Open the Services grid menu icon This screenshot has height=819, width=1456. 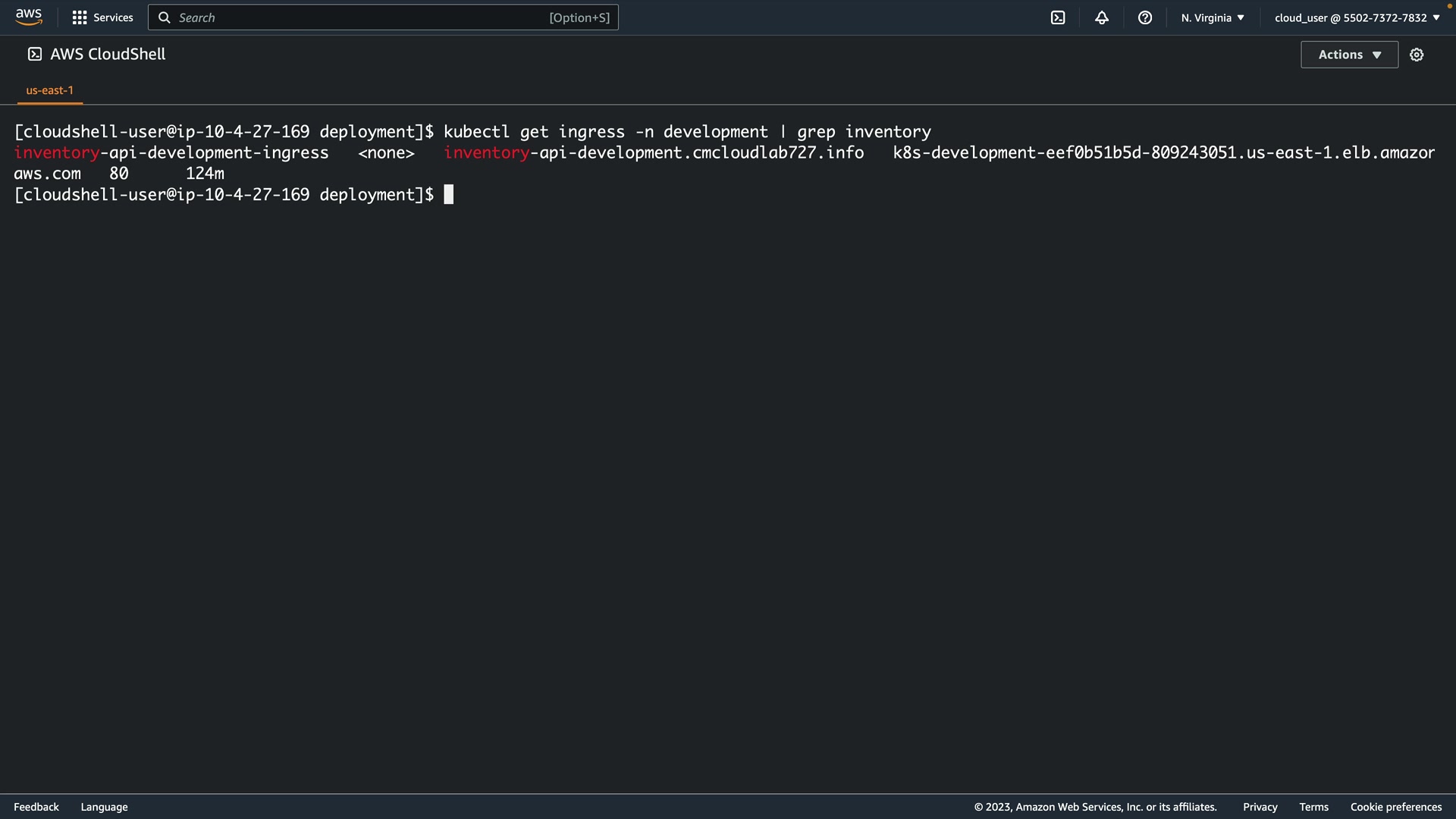tap(79, 17)
